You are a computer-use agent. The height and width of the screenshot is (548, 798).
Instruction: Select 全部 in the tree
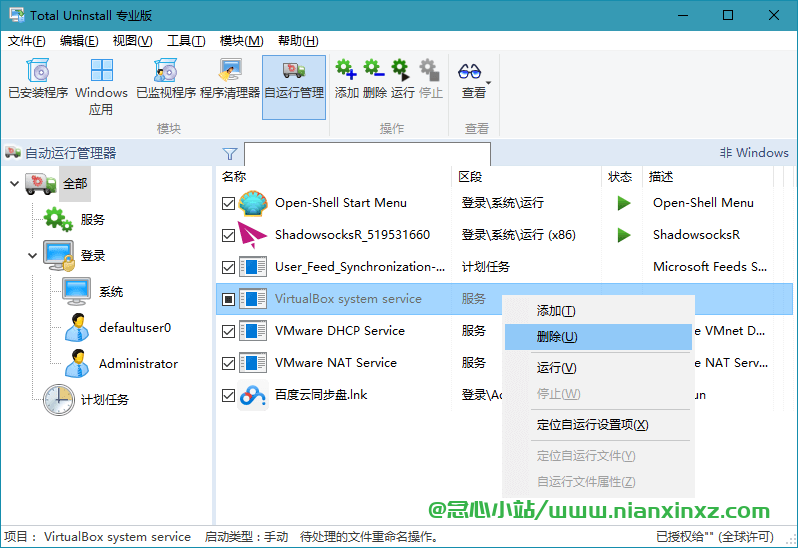pyautogui.click(x=75, y=184)
